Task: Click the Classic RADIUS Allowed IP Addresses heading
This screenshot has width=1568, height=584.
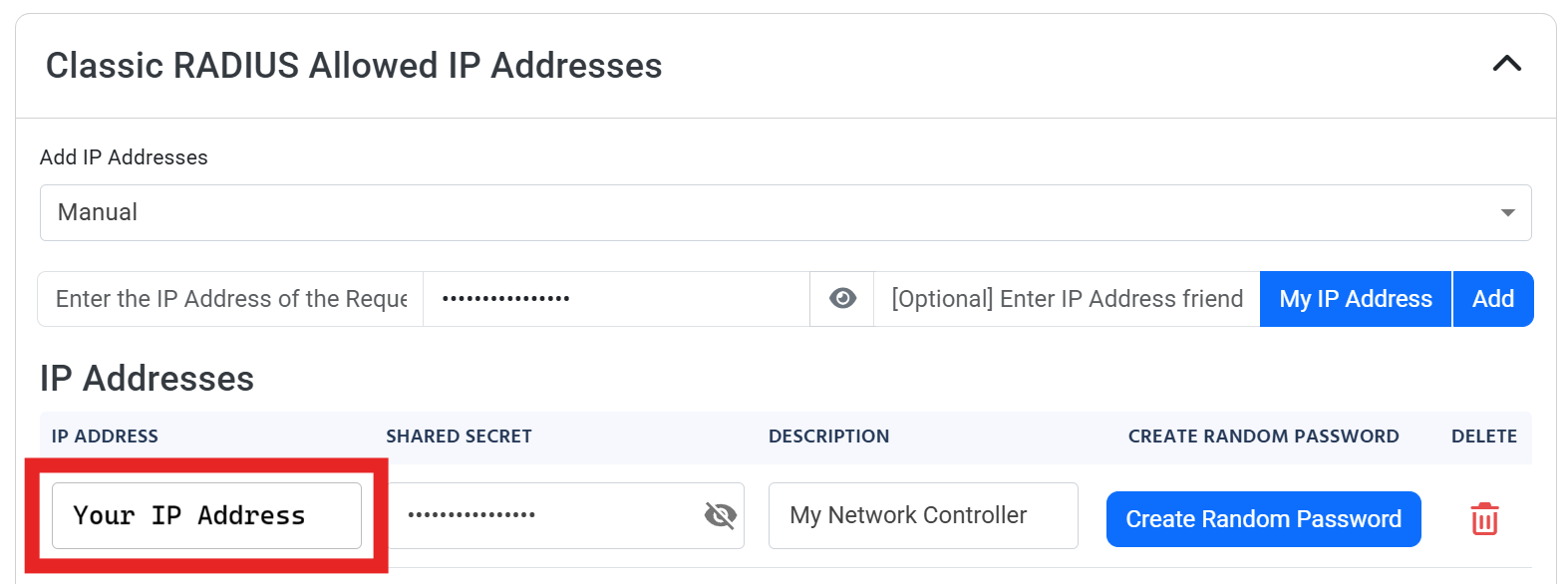Action: [x=354, y=65]
